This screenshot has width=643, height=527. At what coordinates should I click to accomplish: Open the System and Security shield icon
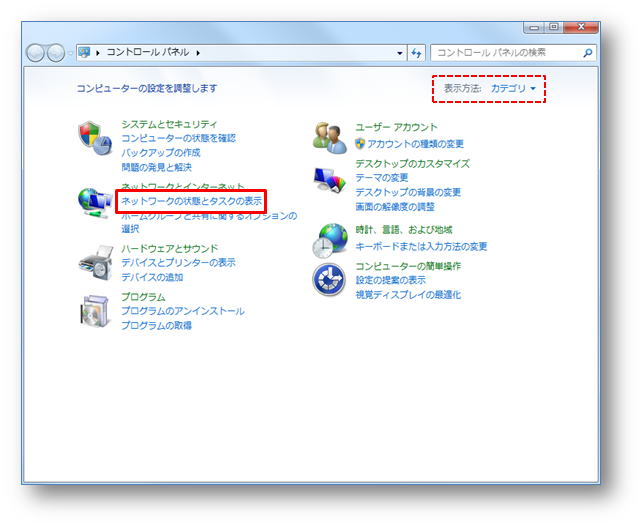coord(95,138)
